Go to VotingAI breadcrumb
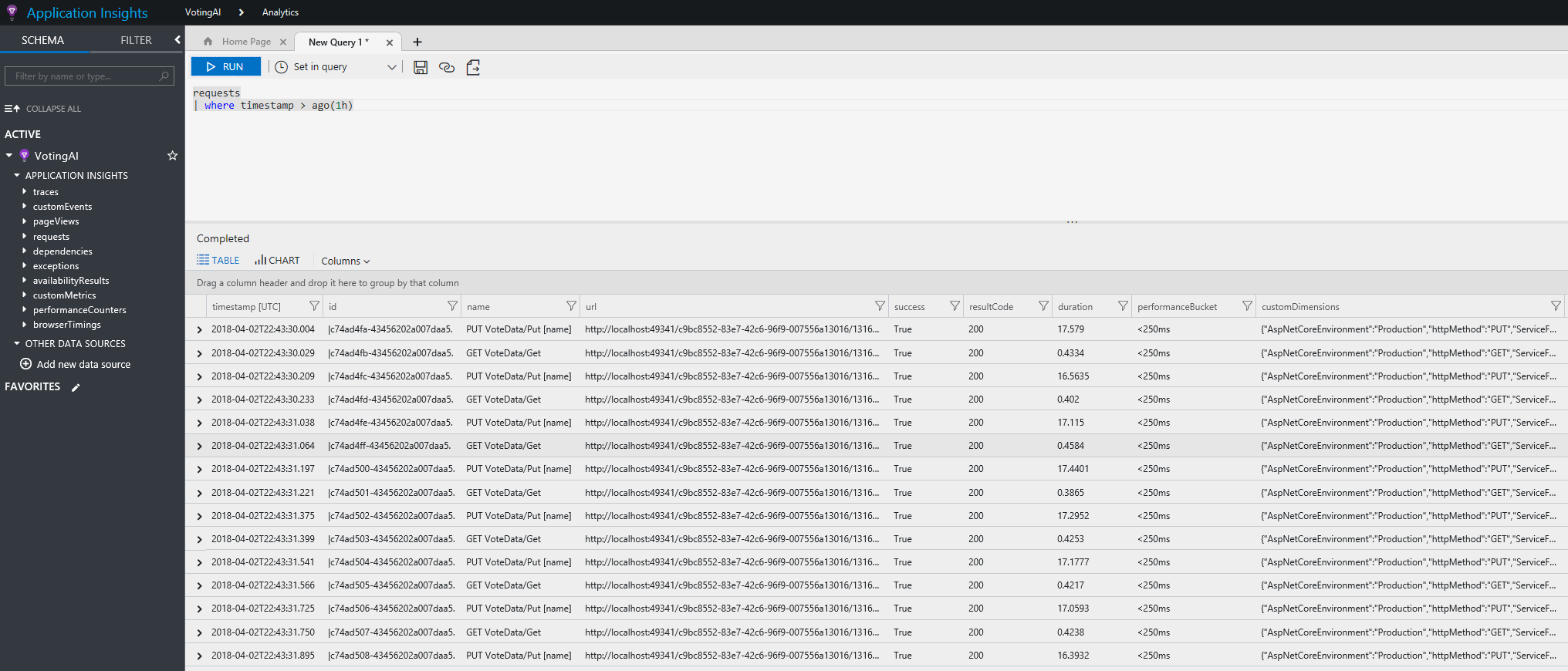Screen dimensions: 1568x671 click(x=203, y=12)
